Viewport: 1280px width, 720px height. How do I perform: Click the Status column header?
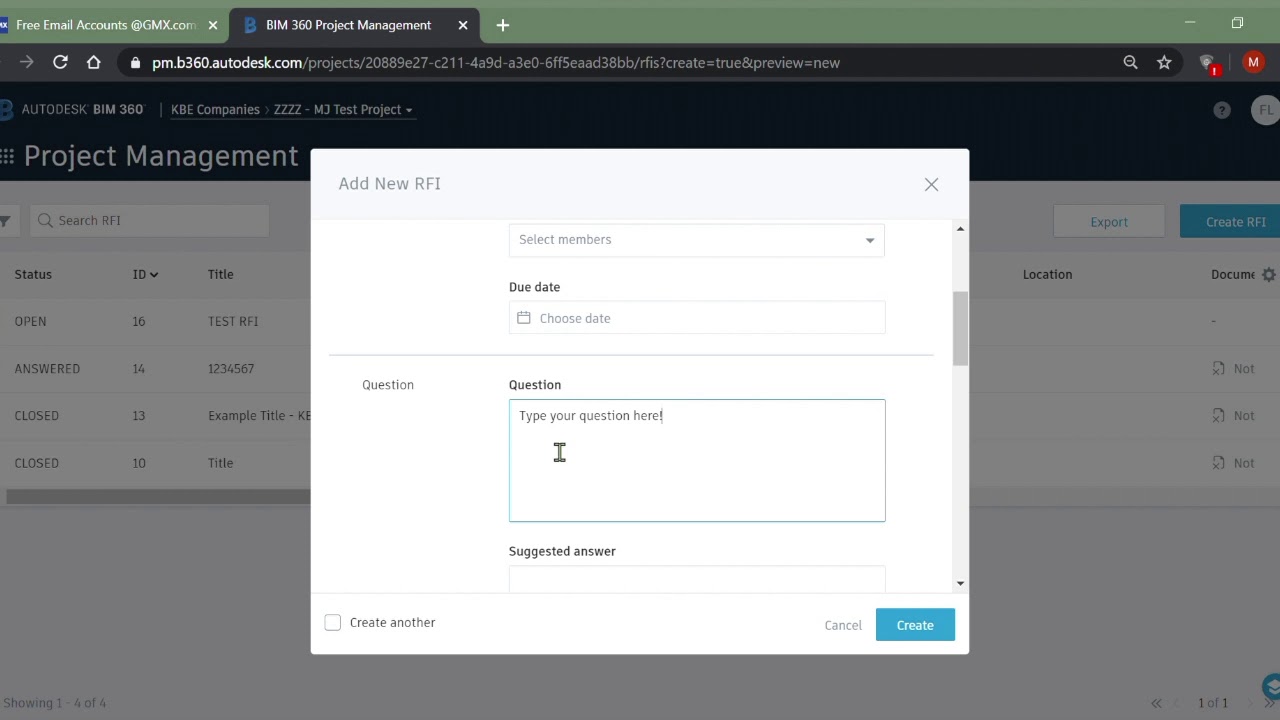(33, 274)
